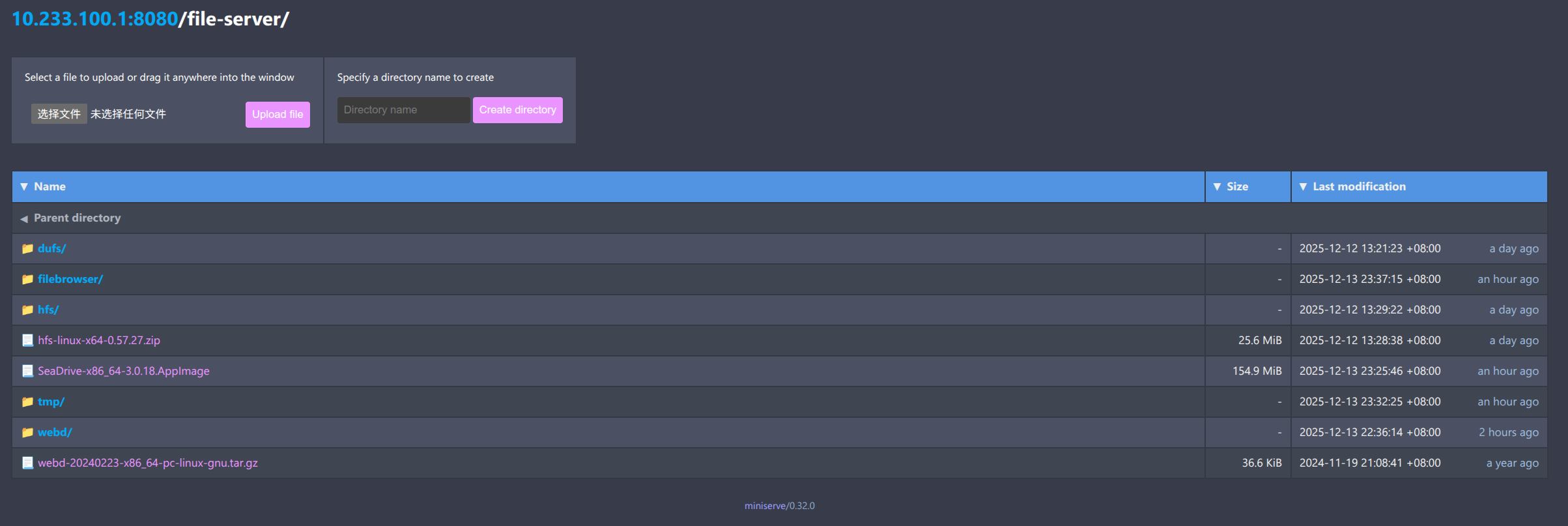
Task: Click the choose file (选择文件) button
Action: click(x=59, y=114)
